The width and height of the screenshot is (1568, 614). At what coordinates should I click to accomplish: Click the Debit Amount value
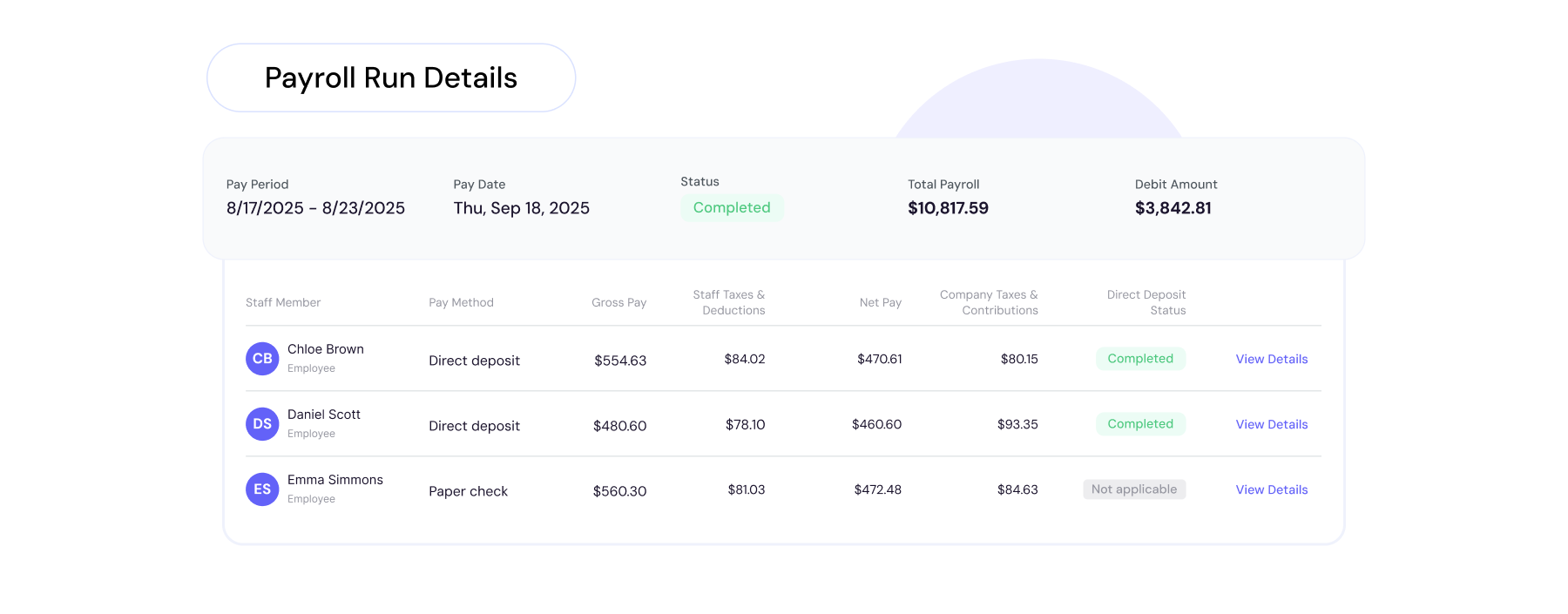click(1173, 207)
